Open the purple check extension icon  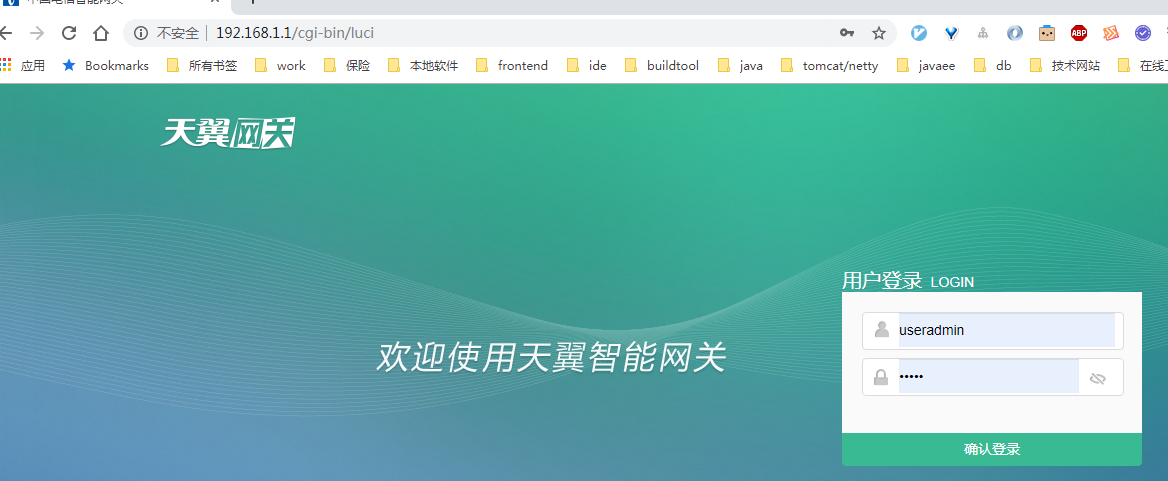click(1143, 33)
